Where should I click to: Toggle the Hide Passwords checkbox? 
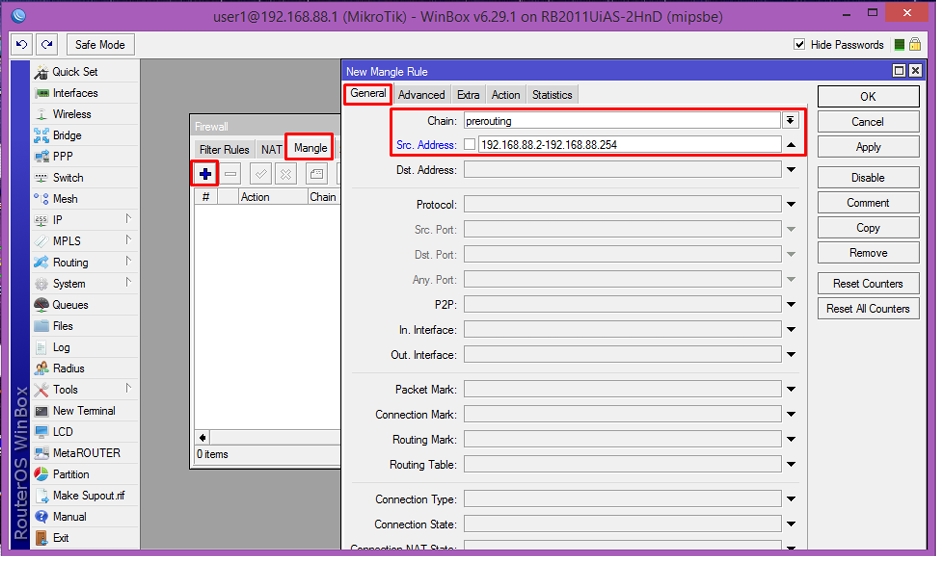point(800,44)
